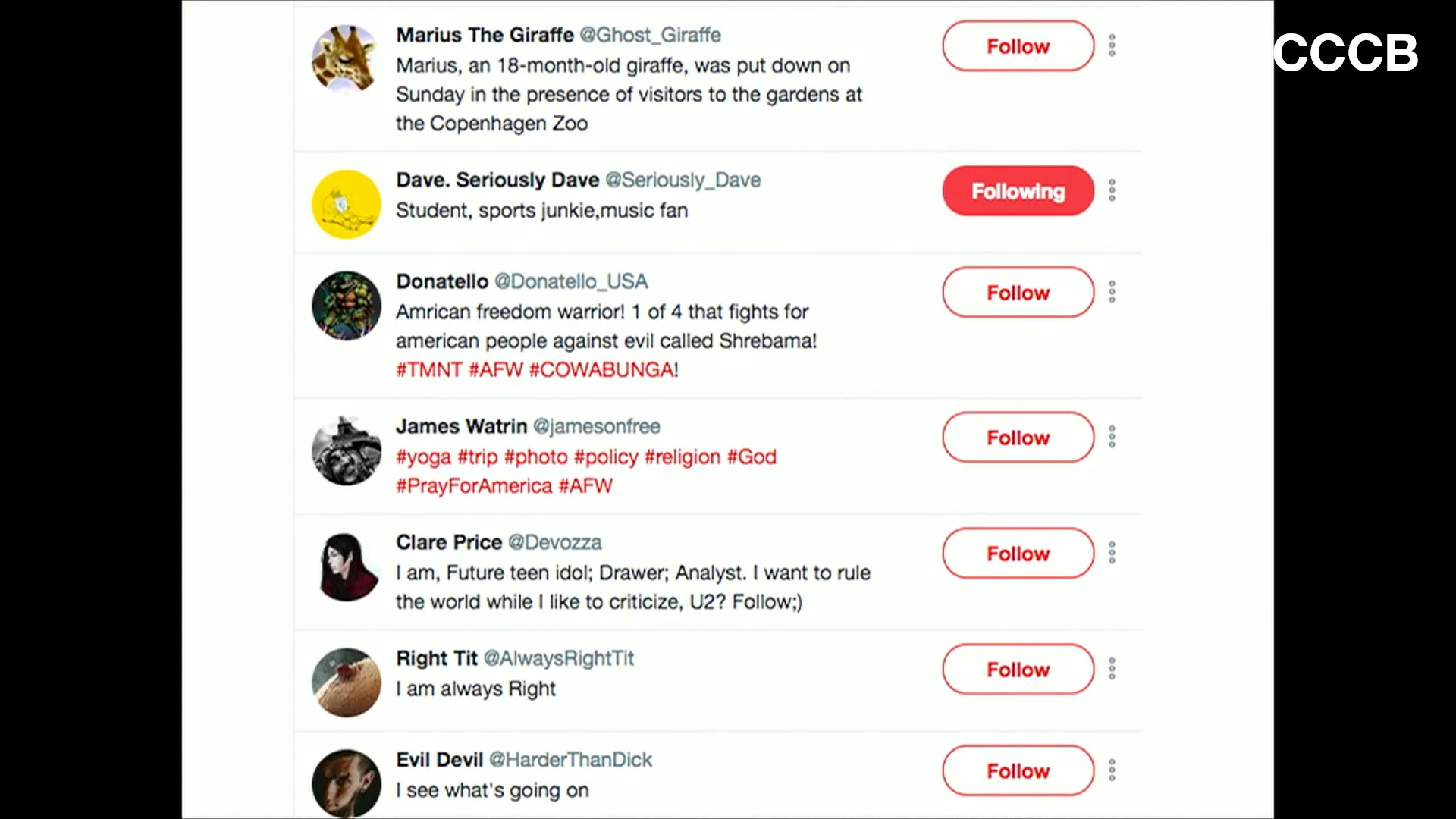Open Clare Price's profile avatar
1456x819 pixels.
click(x=346, y=567)
